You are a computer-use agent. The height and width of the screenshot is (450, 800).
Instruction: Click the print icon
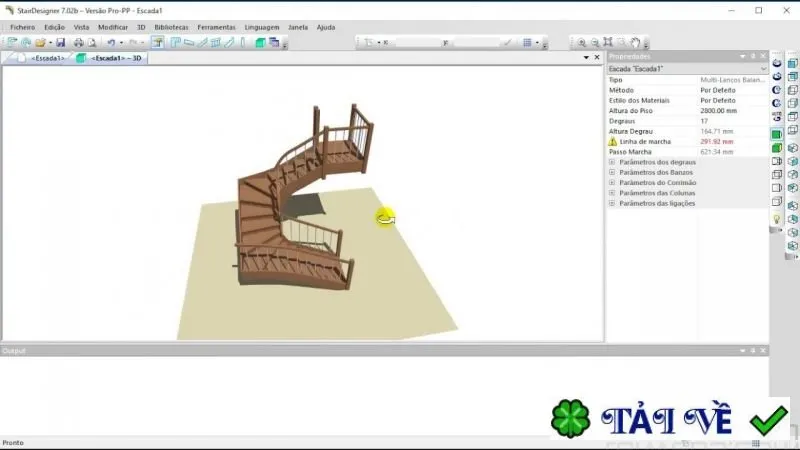(79, 42)
